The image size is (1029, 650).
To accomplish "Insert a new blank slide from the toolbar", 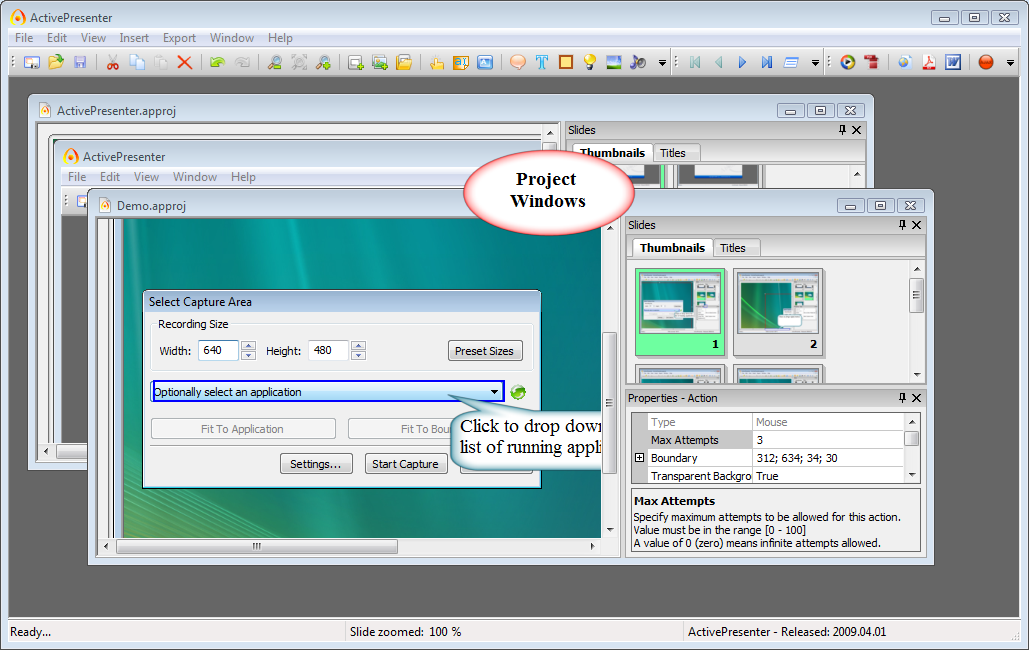I will [x=356, y=63].
